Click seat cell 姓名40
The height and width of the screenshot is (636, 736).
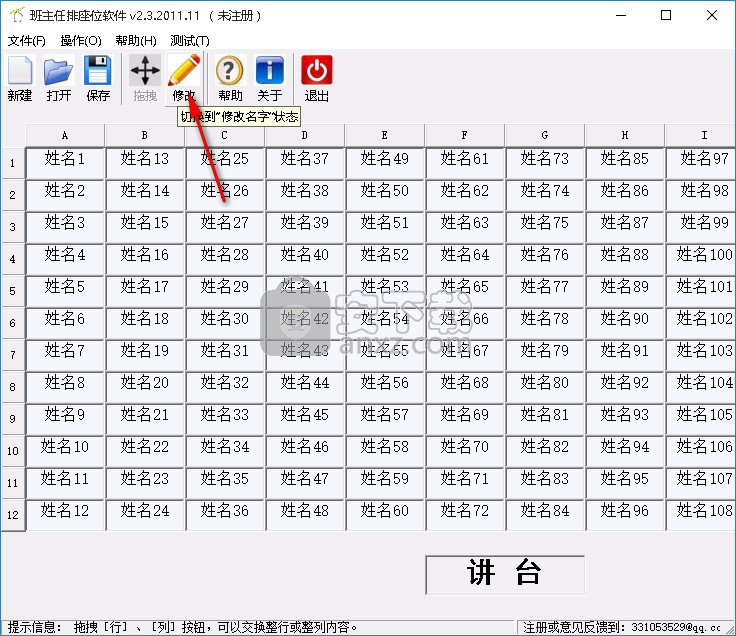point(305,259)
